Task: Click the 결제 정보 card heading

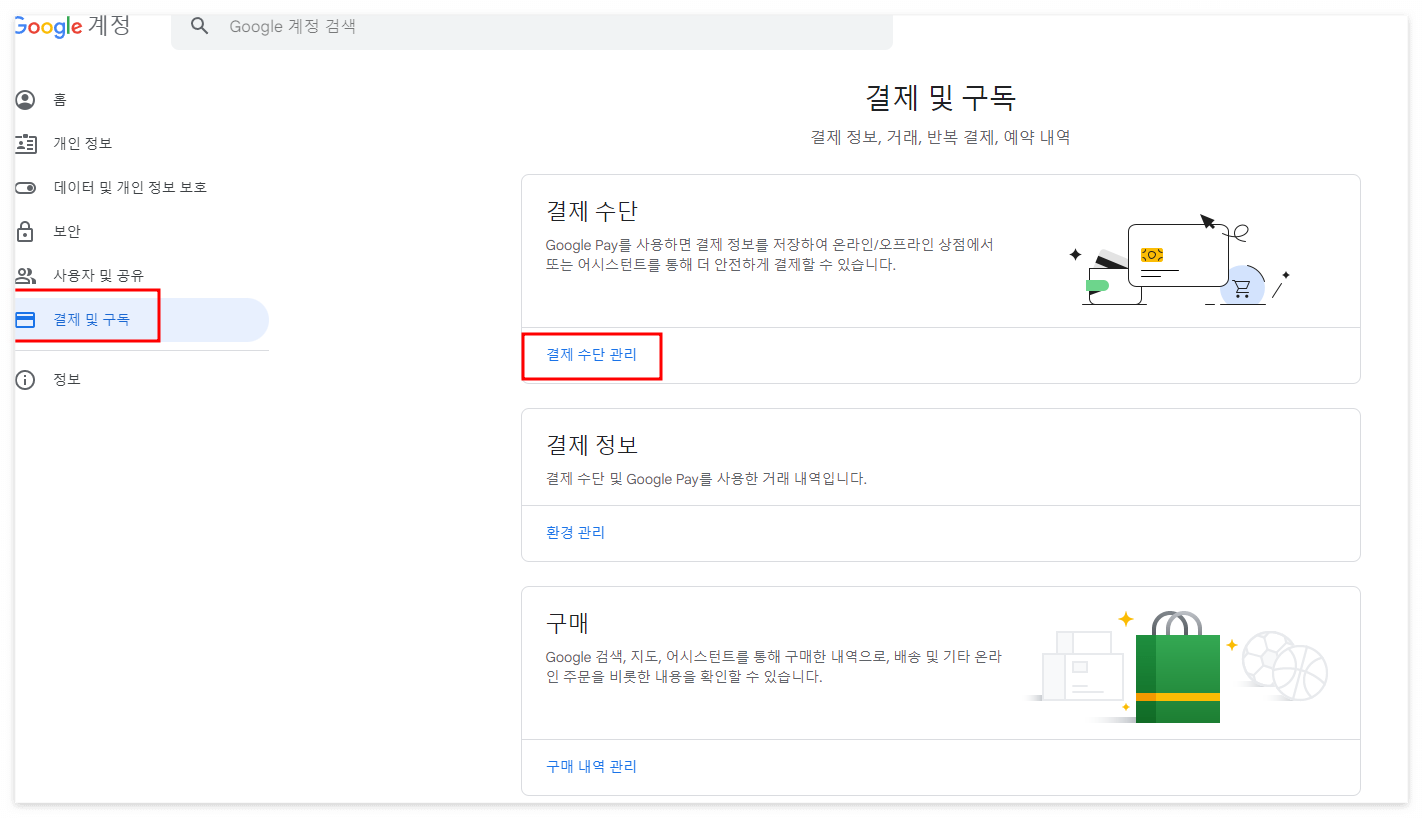Action: point(592,445)
